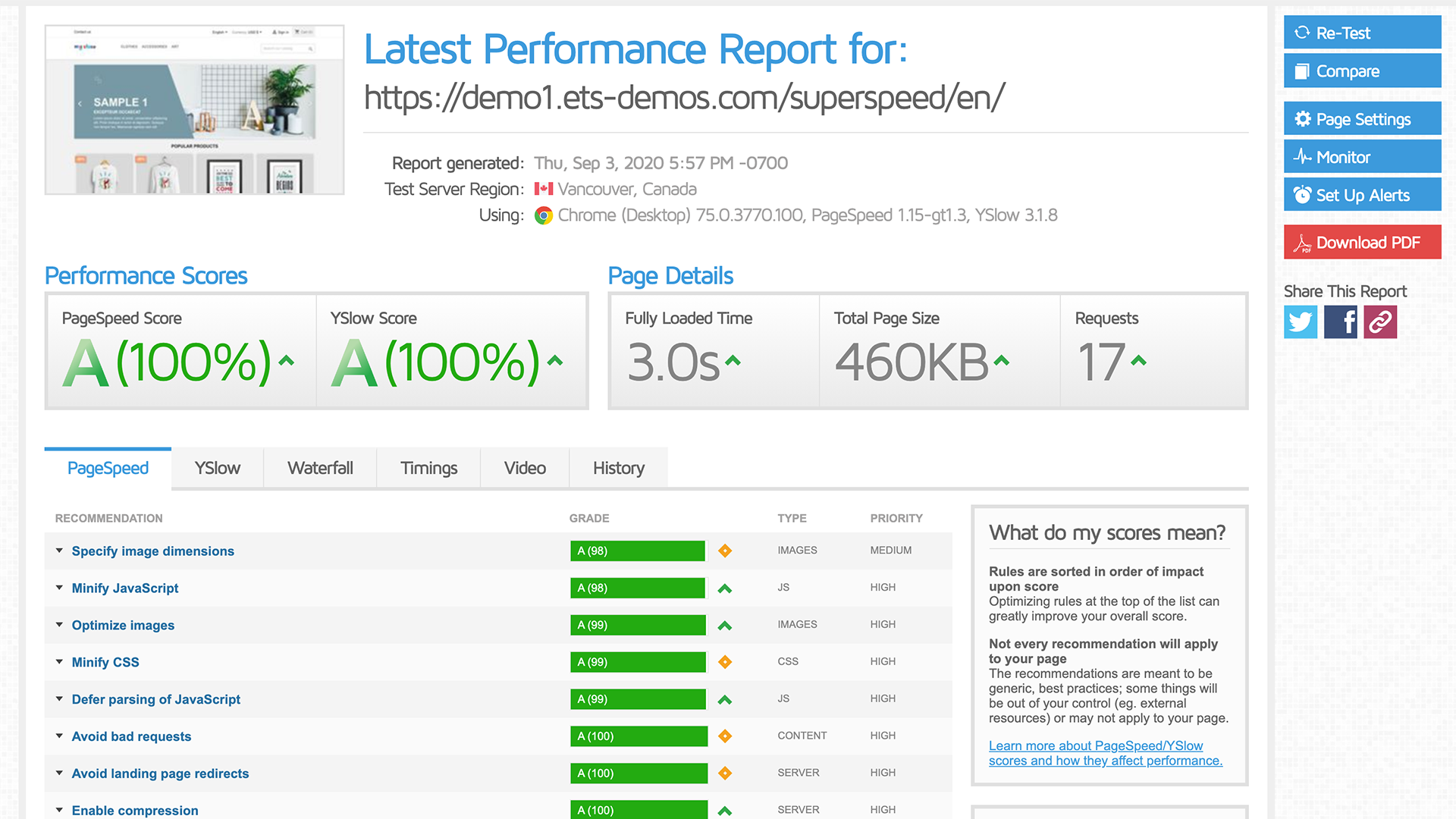The image size is (1456, 819).
Task: Open the Waterfall tab
Action: (320, 468)
